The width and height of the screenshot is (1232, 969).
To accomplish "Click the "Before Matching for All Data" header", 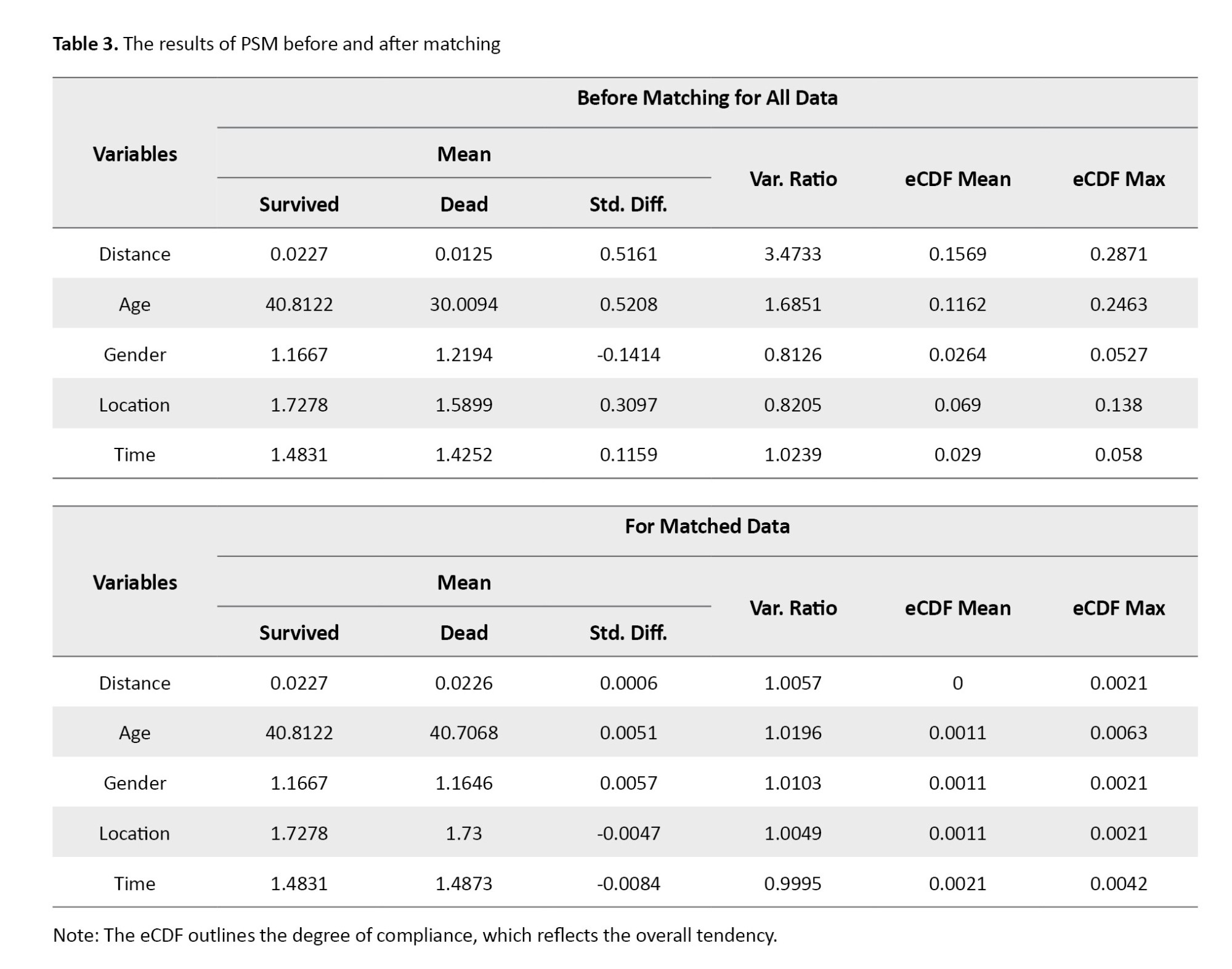I will [x=707, y=98].
